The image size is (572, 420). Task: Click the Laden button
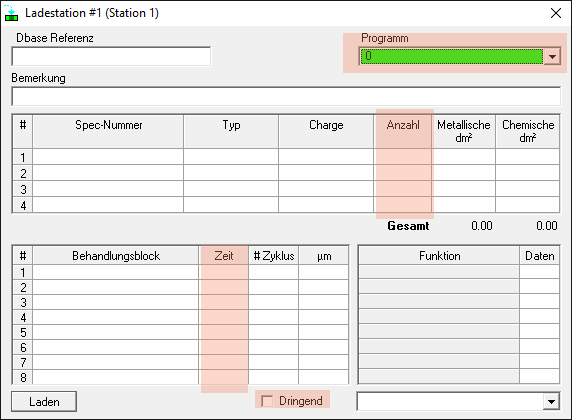(x=44, y=401)
